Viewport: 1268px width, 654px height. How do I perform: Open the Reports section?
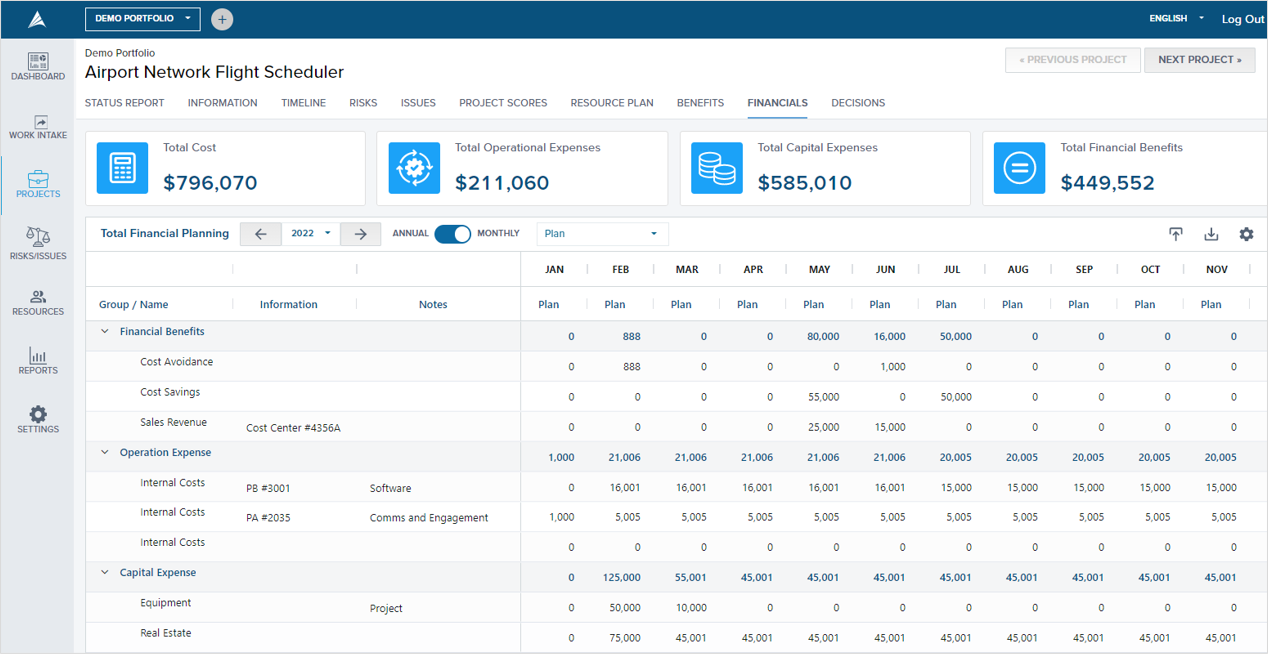[x=37, y=362]
